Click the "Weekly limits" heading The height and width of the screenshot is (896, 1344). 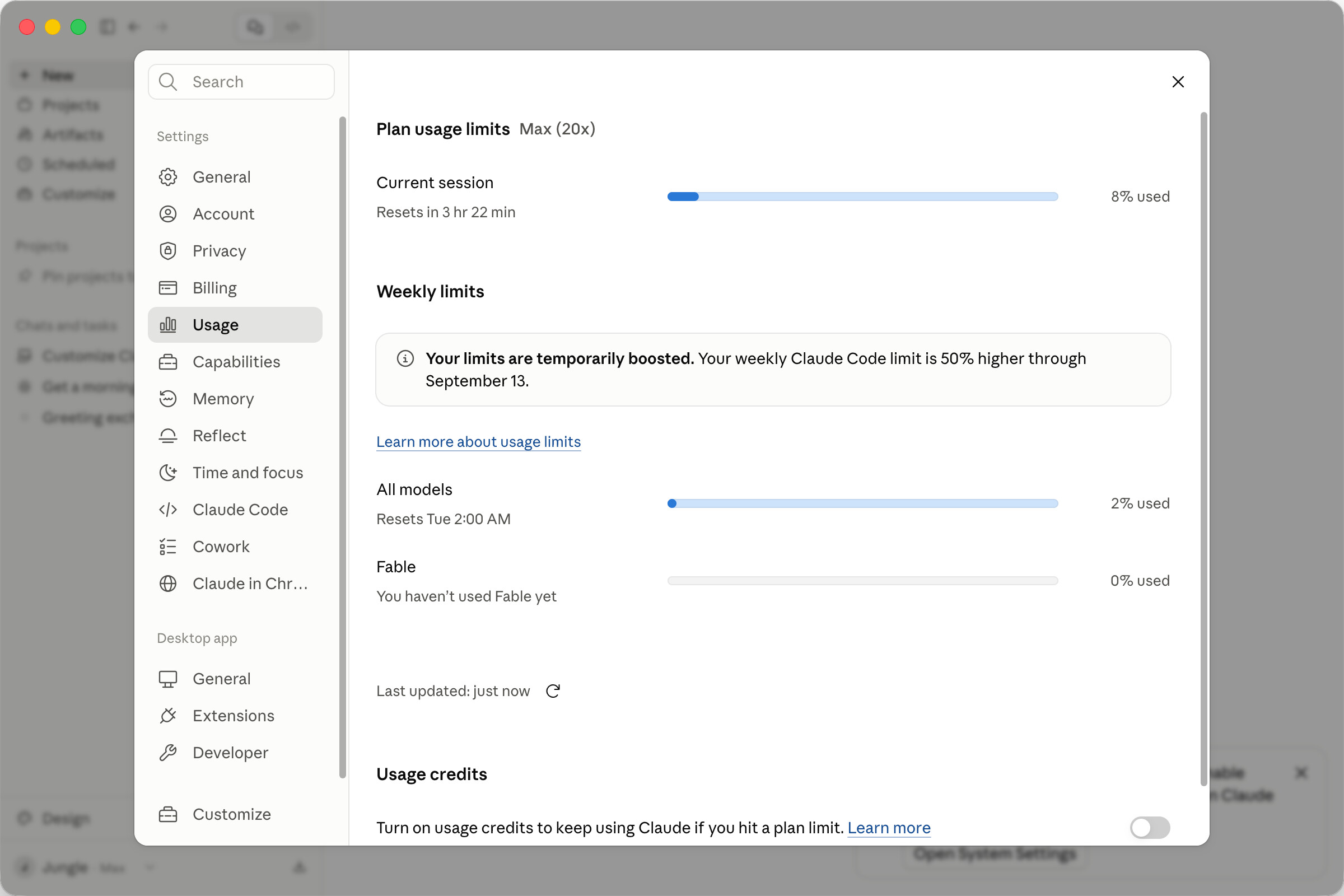click(x=430, y=291)
